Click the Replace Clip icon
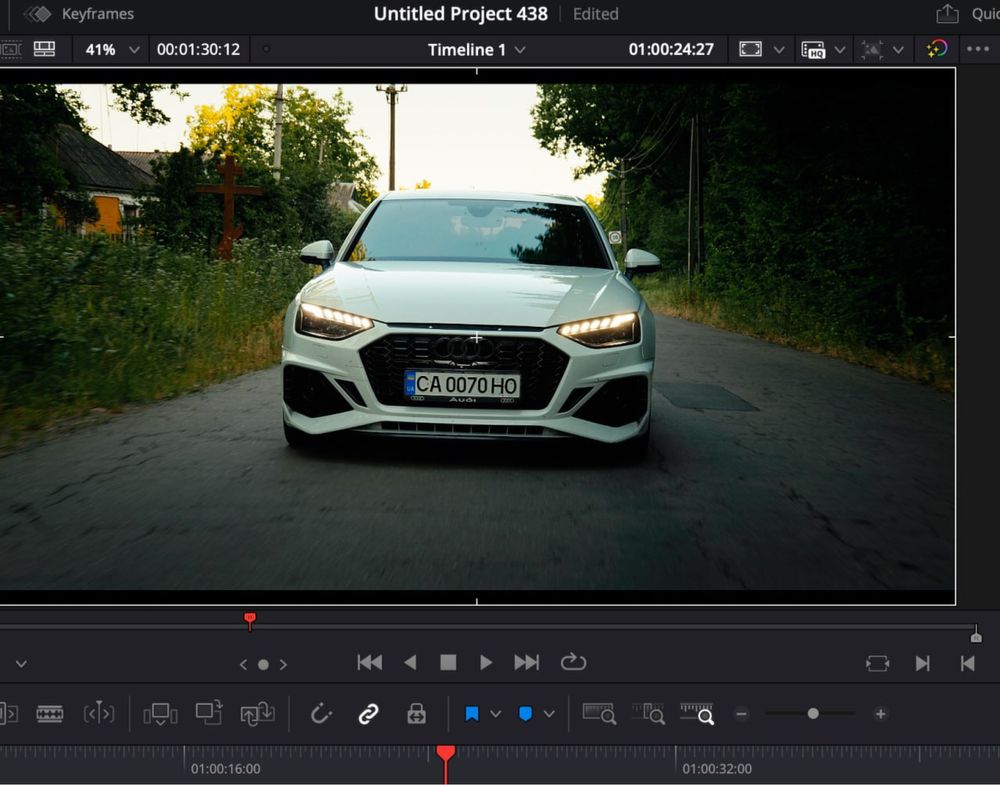1000x785 pixels. pyautogui.click(x=258, y=714)
